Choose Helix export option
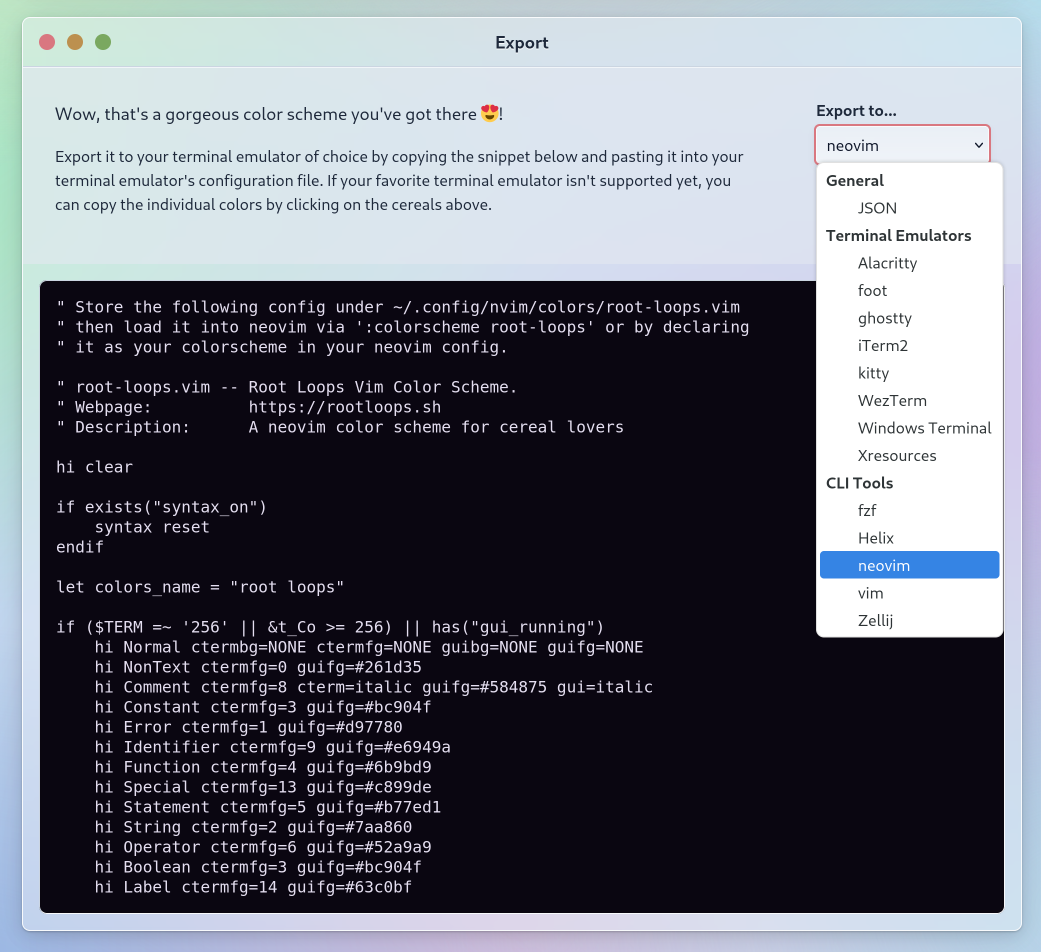 (x=875, y=538)
